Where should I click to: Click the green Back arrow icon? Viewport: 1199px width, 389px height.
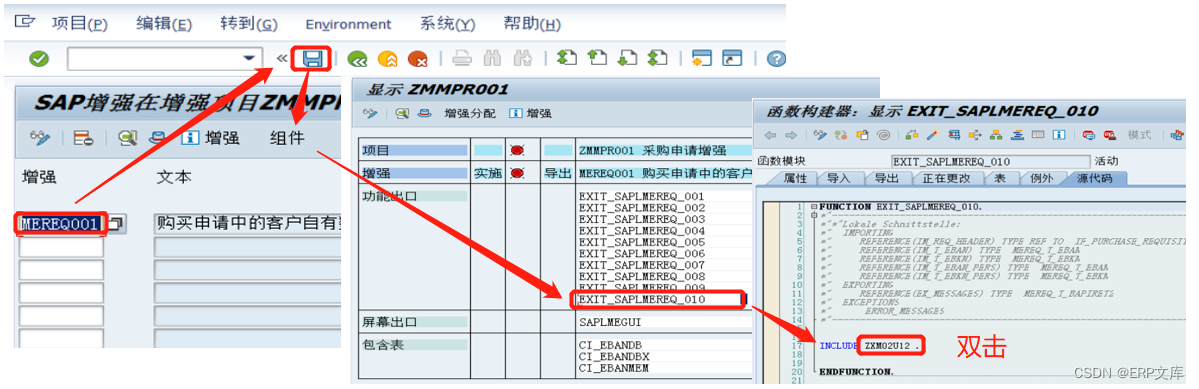[x=357, y=59]
